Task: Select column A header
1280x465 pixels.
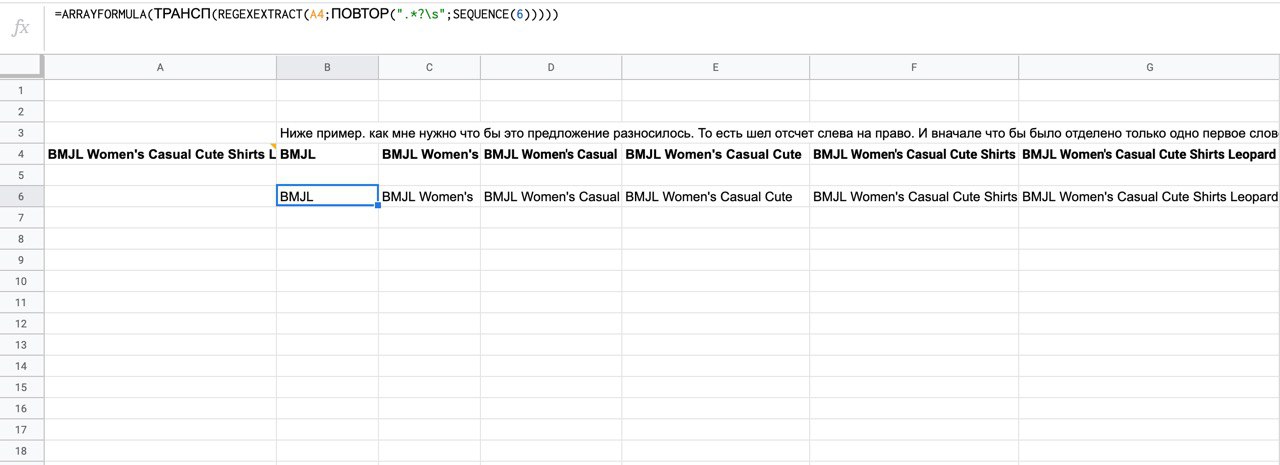Action: click(x=160, y=67)
